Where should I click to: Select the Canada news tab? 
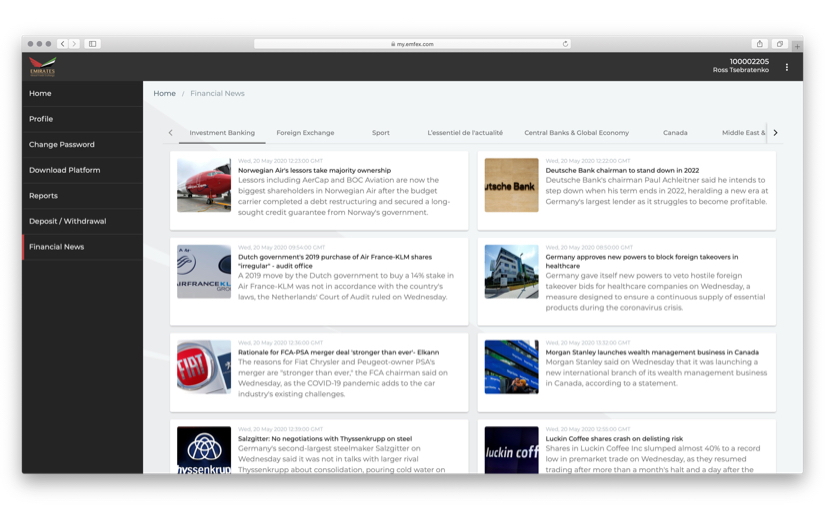coord(675,133)
